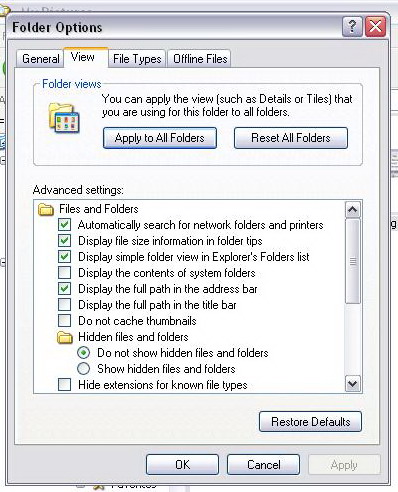
Task: Click the scroll up arrow in Advanced settings
Action: 353,210
